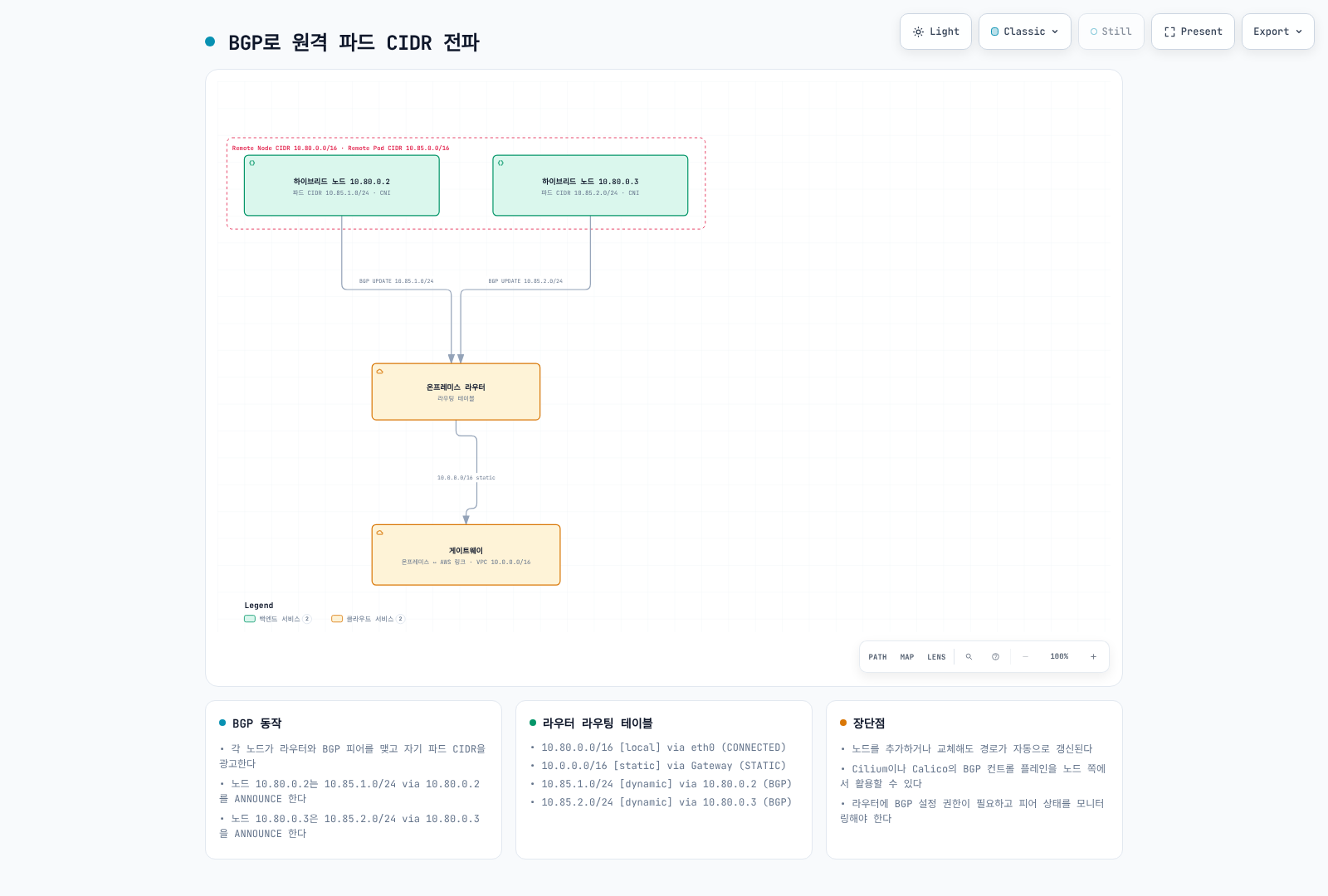This screenshot has width=1328, height=896.
Task: Click the '라우터 라우팅 테이블' card heading
Action: coord(598,723)
